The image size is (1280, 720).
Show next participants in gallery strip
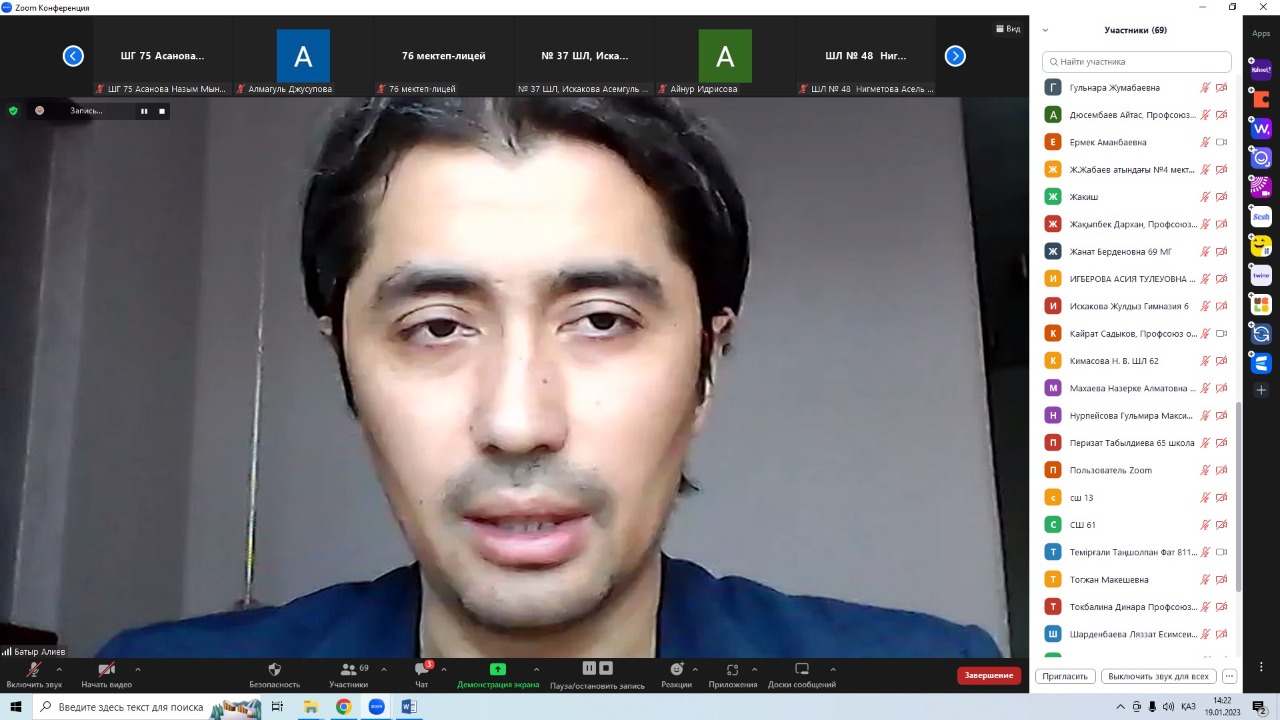(955, 56)
